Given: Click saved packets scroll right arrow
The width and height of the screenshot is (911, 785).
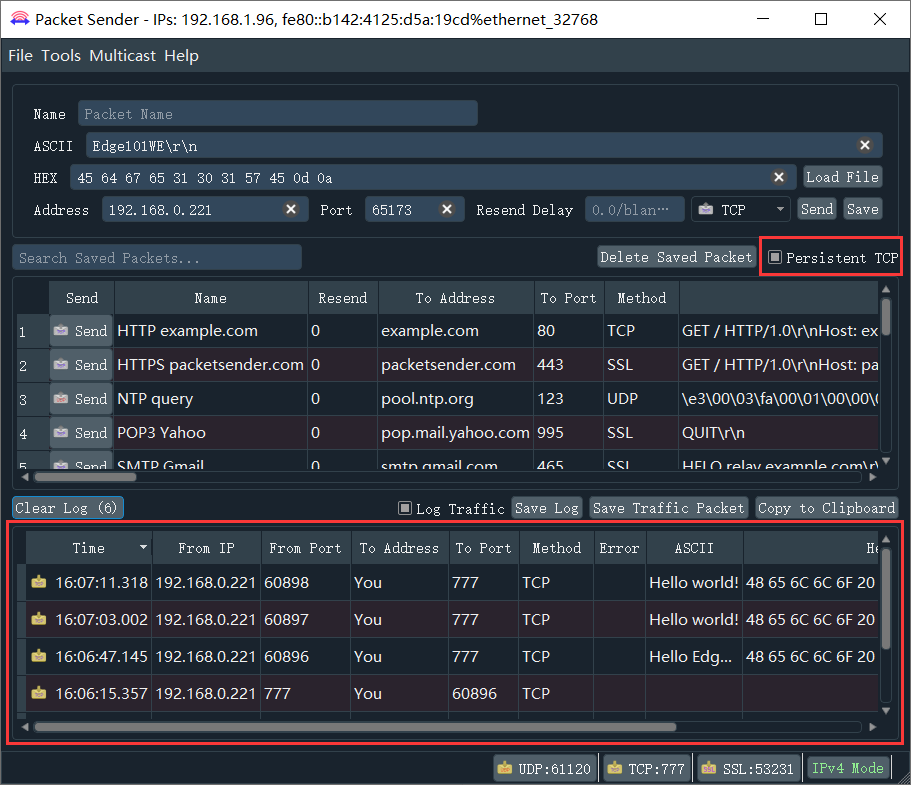Looking at the screenshot, I should (873, 477).
